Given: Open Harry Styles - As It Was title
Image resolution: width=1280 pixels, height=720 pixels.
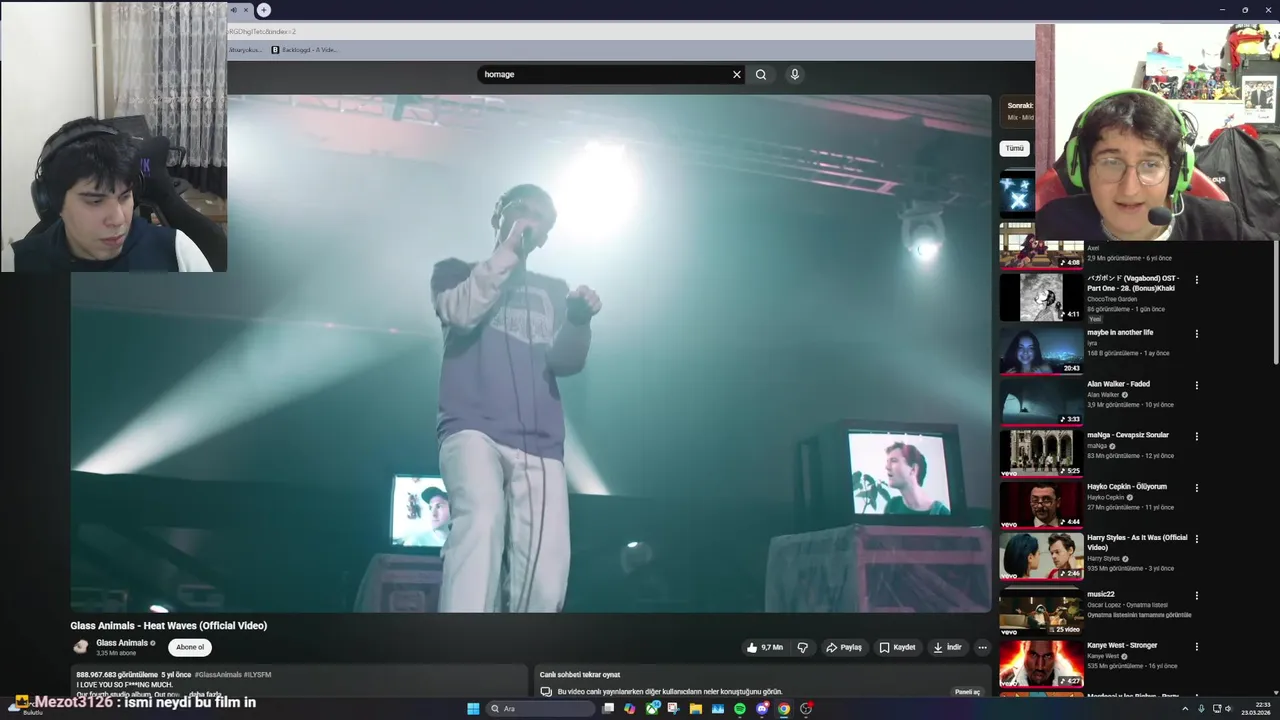Looking at the screenshot, I should click(1137, 542).
